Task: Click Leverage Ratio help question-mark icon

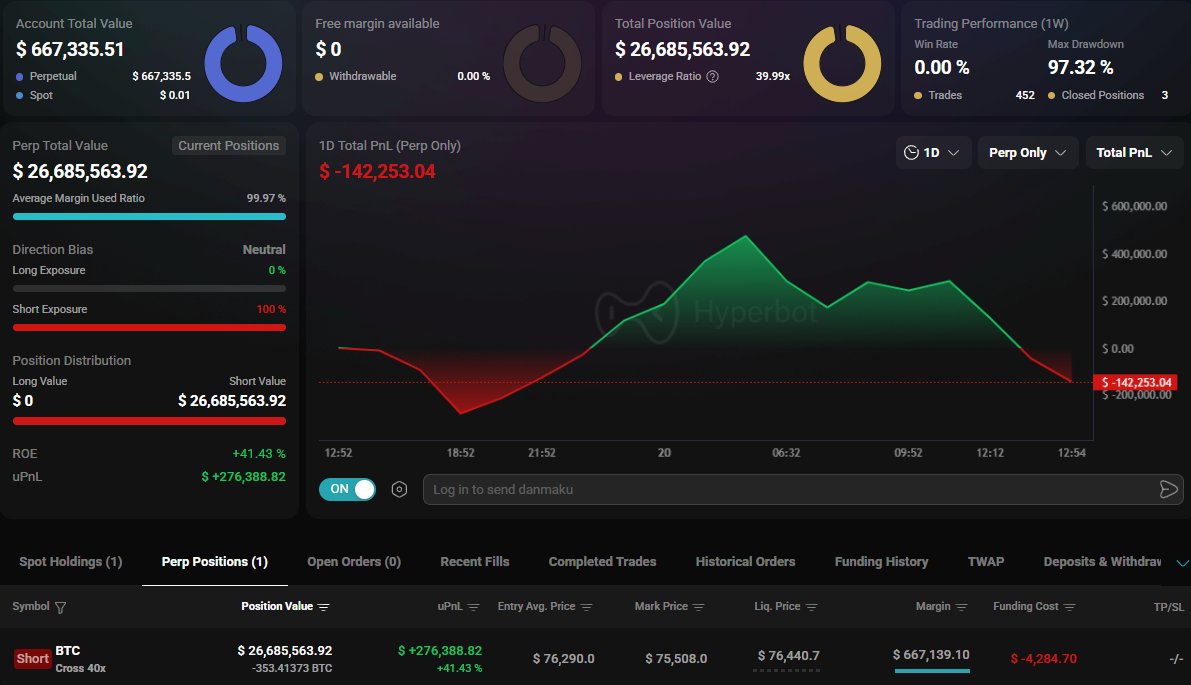Action: coord(712,76)
